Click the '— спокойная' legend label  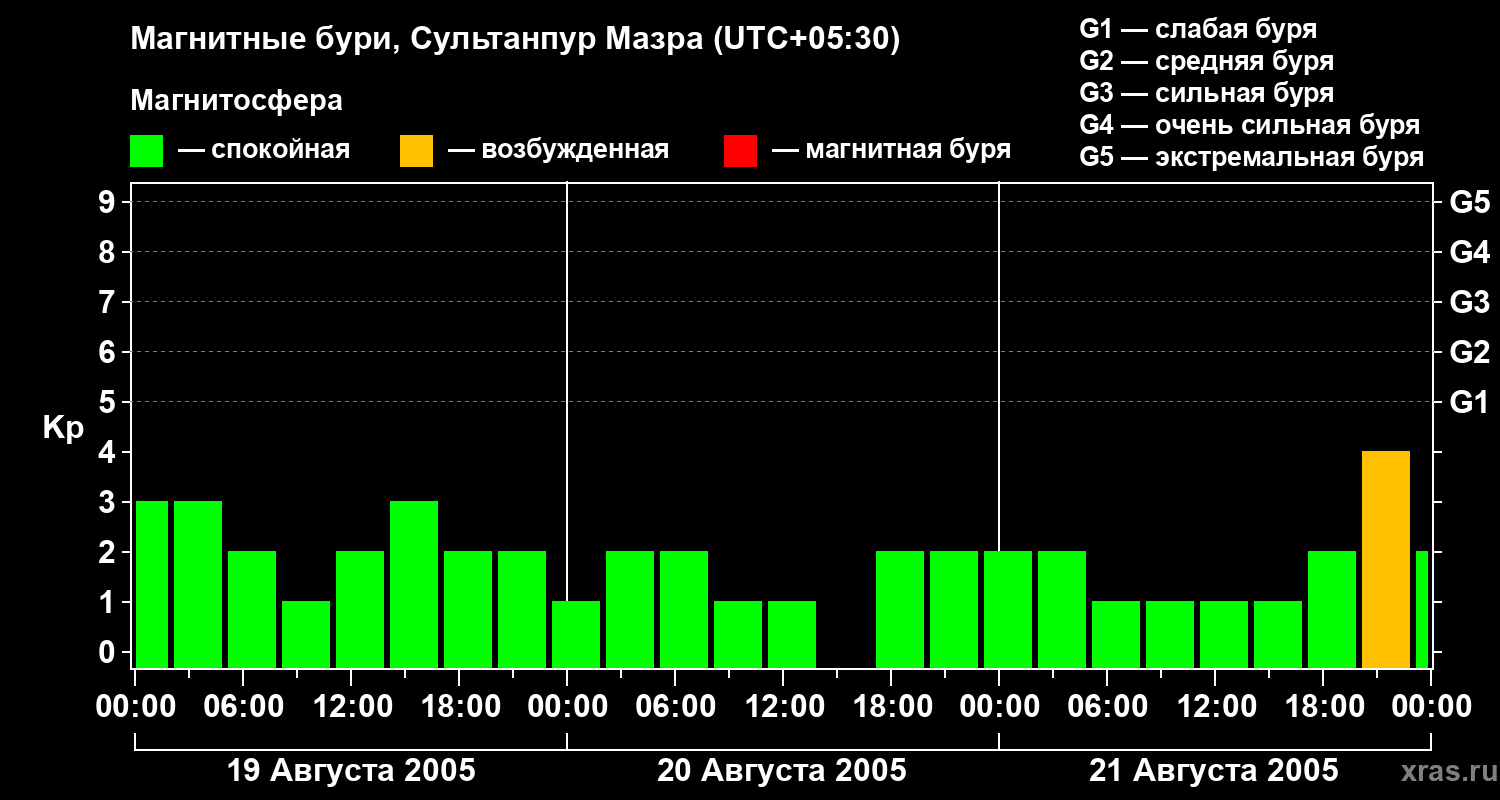(x=264, y=151)
